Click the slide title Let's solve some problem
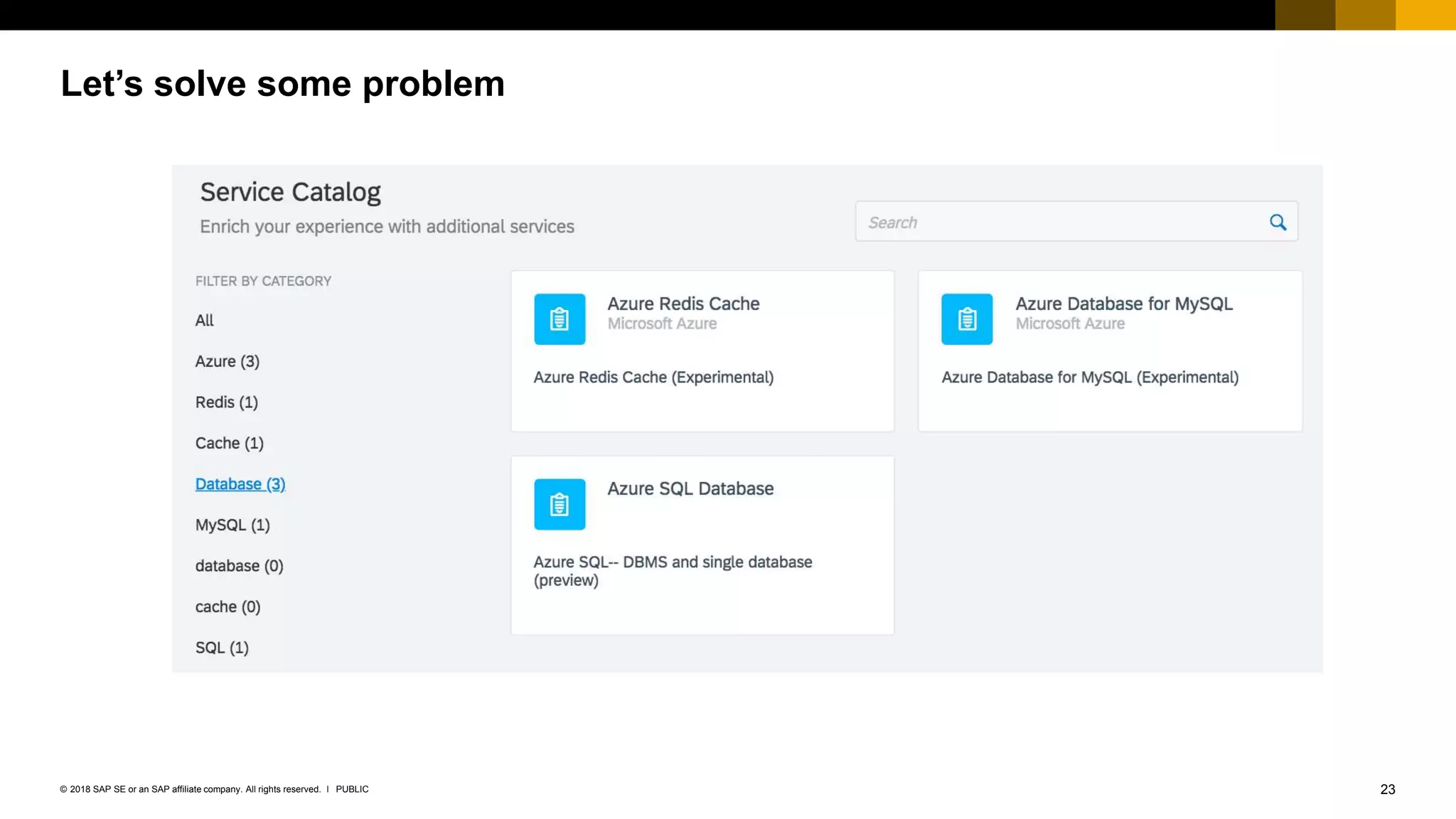The width and height of the screenshot is (1456, 819). [283, 84]
